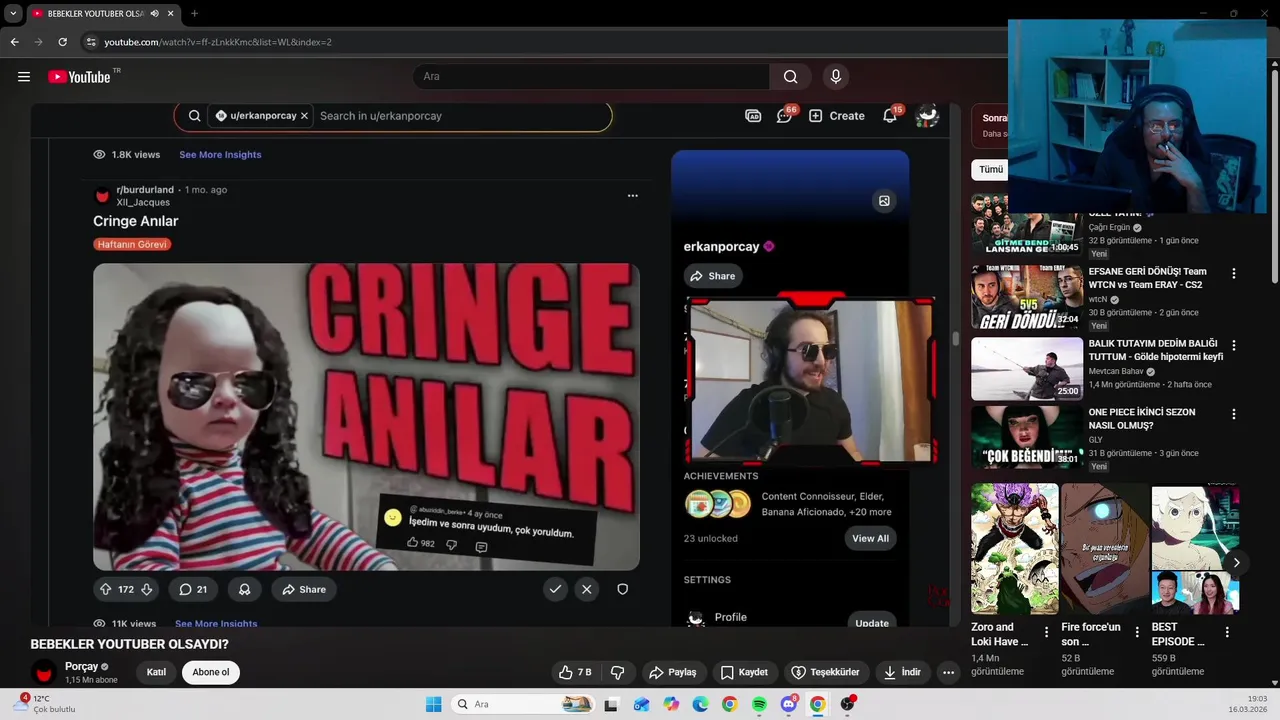Send thanks with Teşekkürler button

(x=825, y=672)
